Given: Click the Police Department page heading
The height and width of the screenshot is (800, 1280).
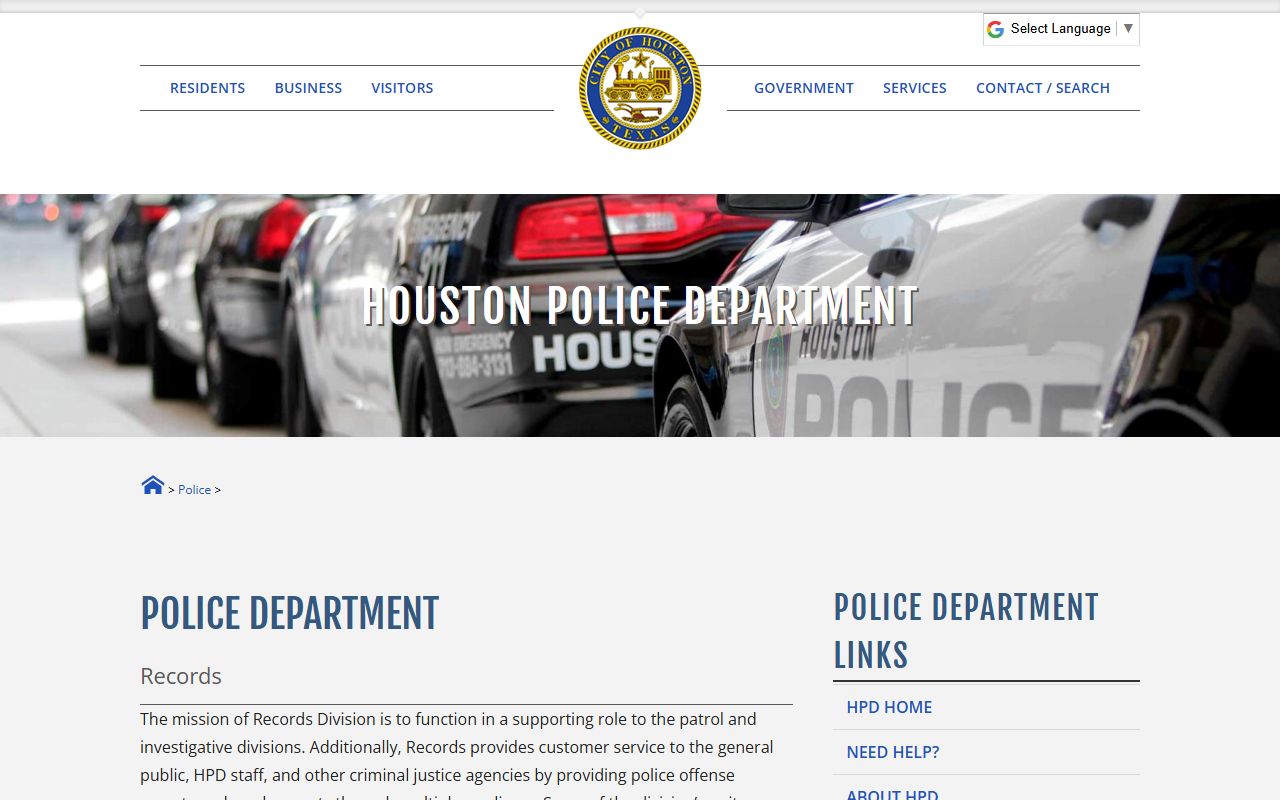Looking at the screenshot, I should pyautogui.click(x=290, y=613).
